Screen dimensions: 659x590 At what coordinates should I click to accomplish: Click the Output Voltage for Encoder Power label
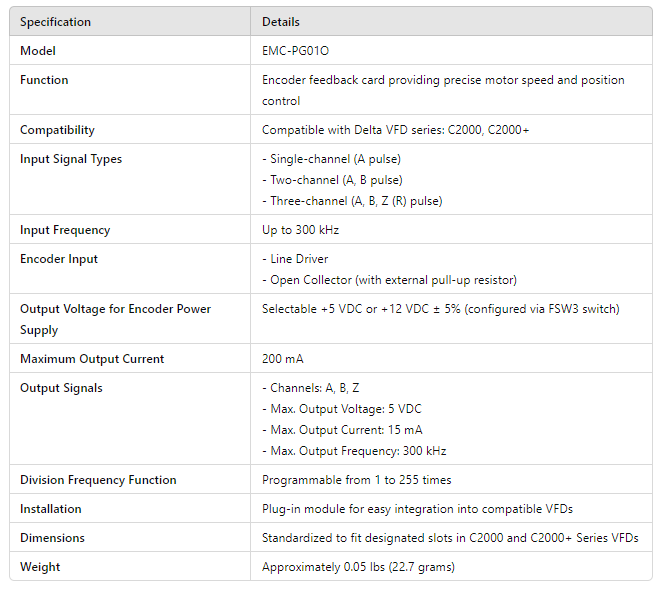point(115,309)
